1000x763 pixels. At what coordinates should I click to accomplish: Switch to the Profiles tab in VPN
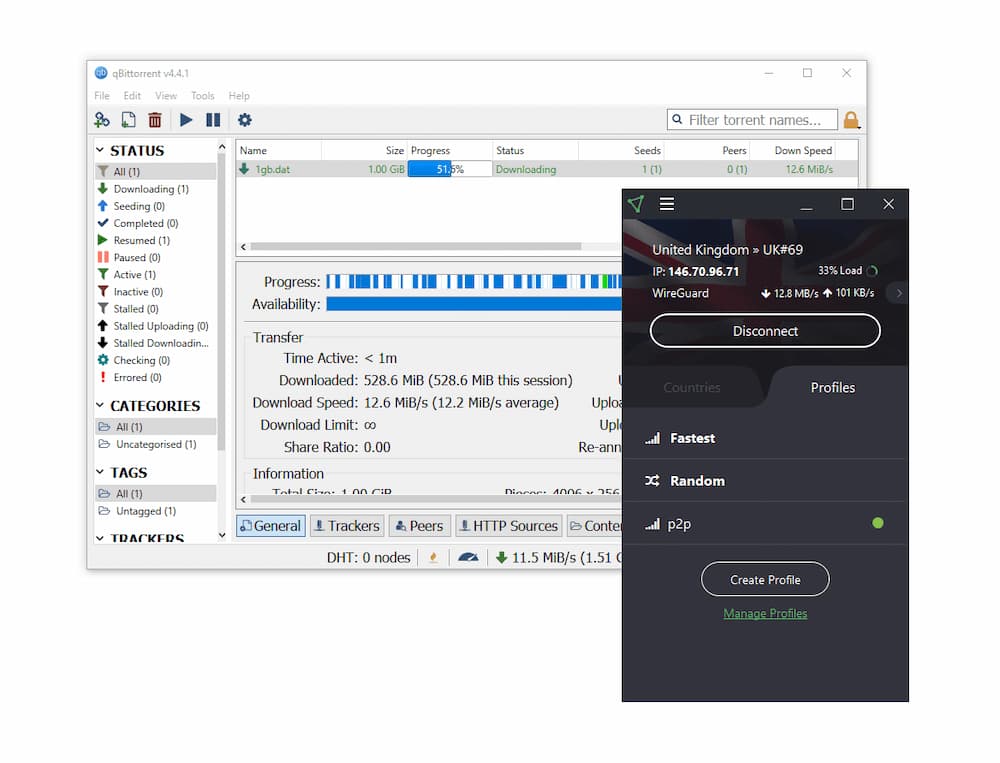833,387
